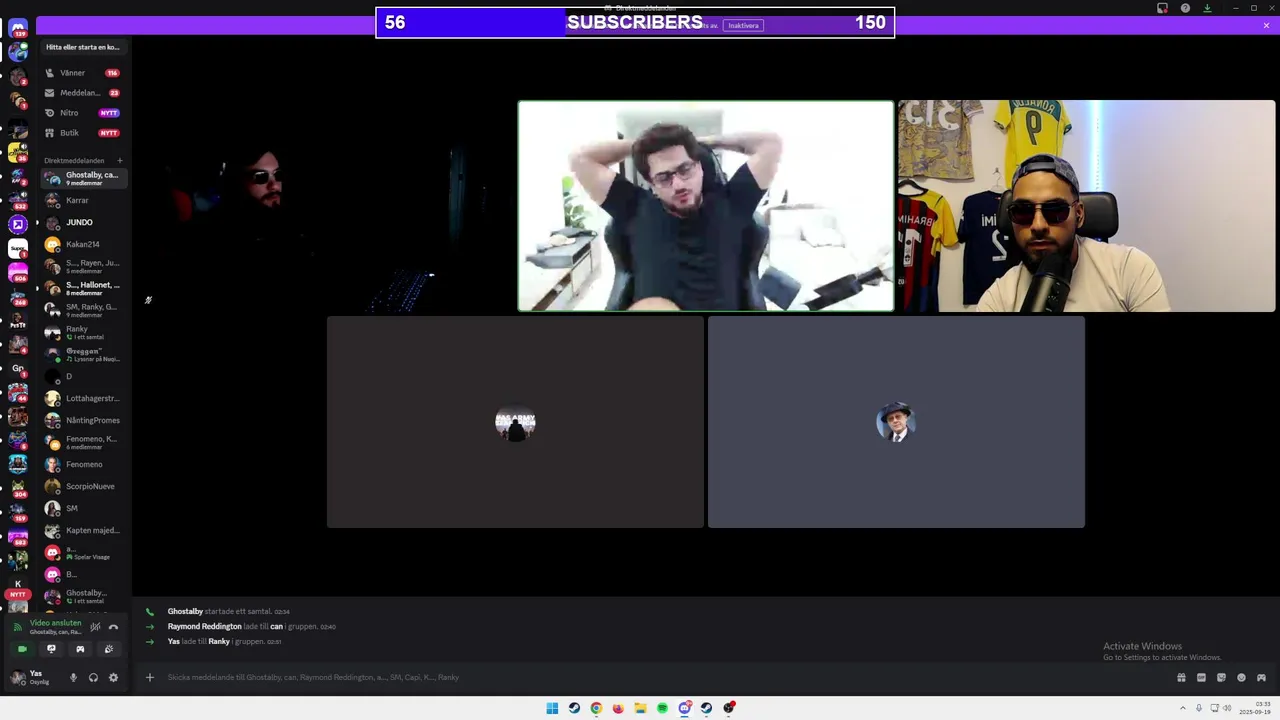Open Spotify from the taskbar

pyautogui.click(x=662, y=708)
